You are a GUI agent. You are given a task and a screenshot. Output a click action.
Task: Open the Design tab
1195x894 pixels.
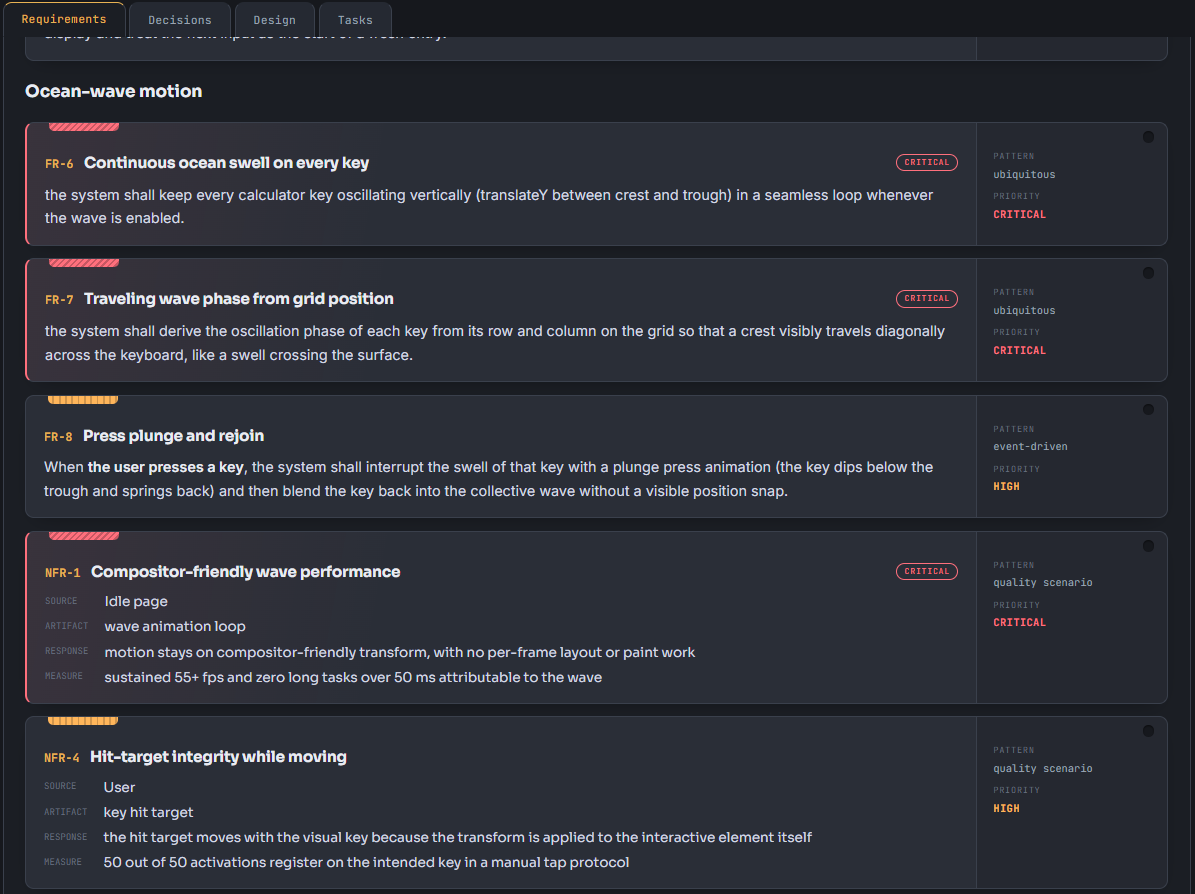[x=274, y=20]
